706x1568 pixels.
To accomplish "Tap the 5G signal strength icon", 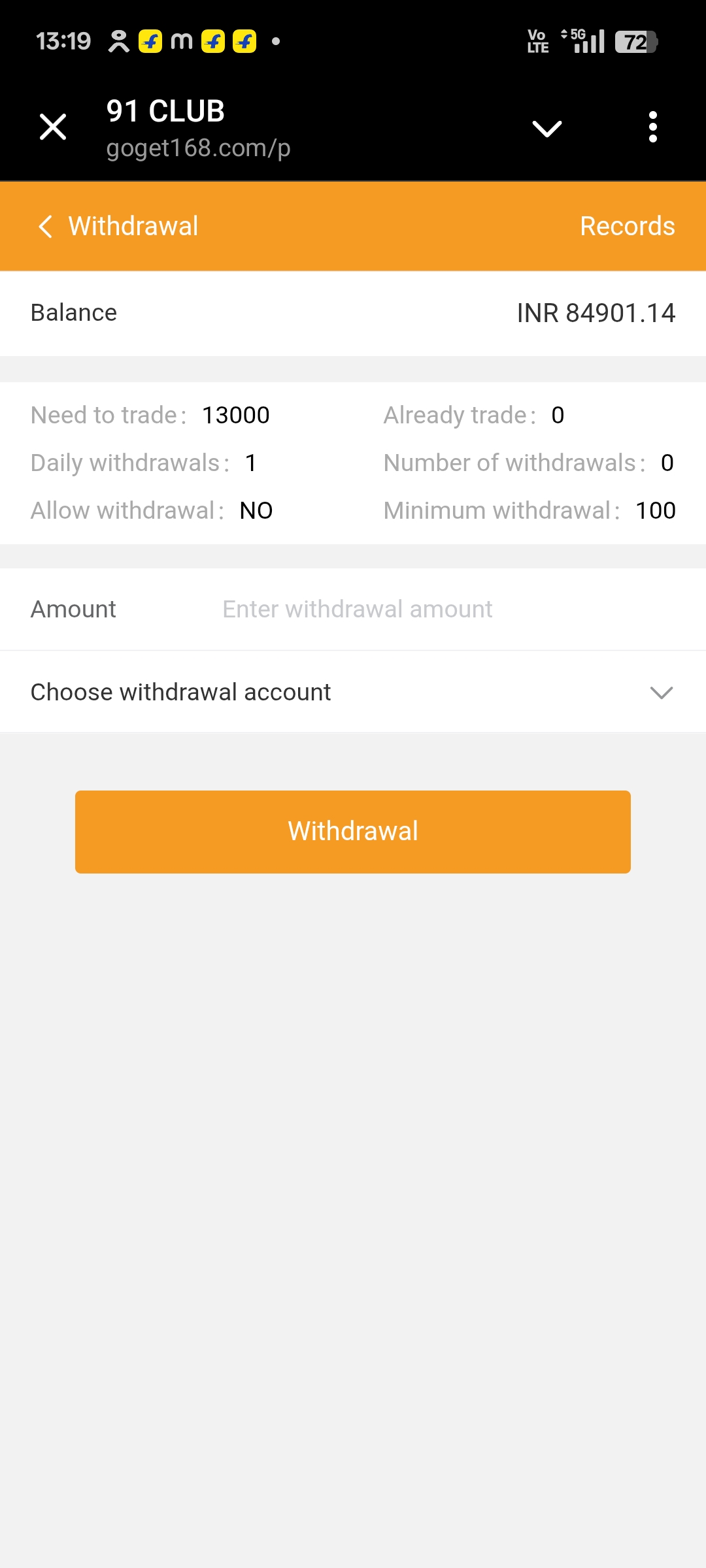I will (584, 41).
